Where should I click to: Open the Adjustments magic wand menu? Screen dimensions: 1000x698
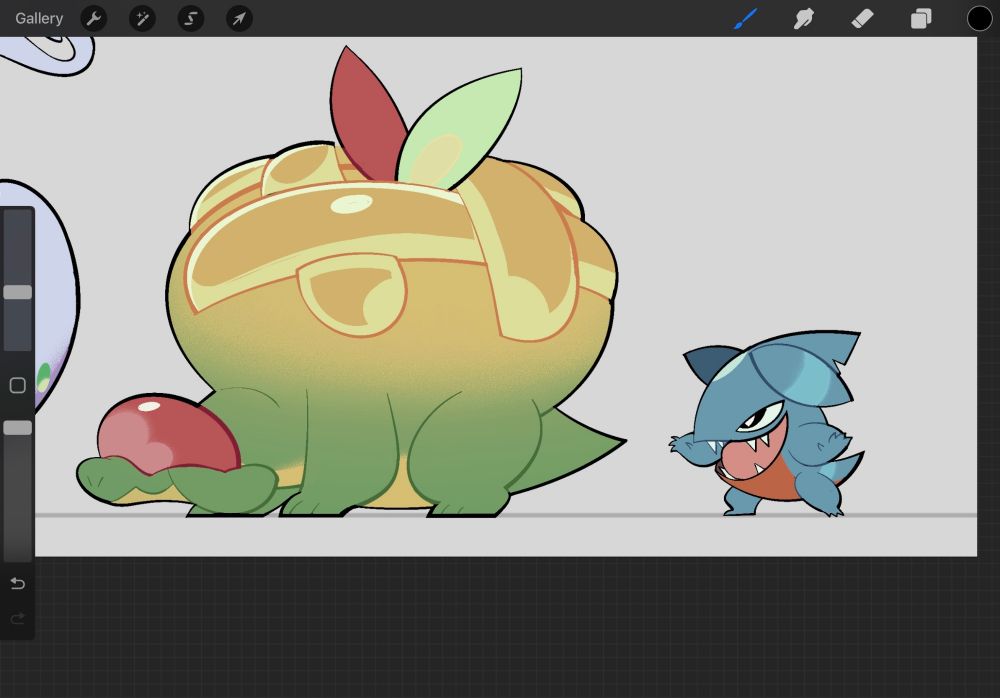pos(142,19)
